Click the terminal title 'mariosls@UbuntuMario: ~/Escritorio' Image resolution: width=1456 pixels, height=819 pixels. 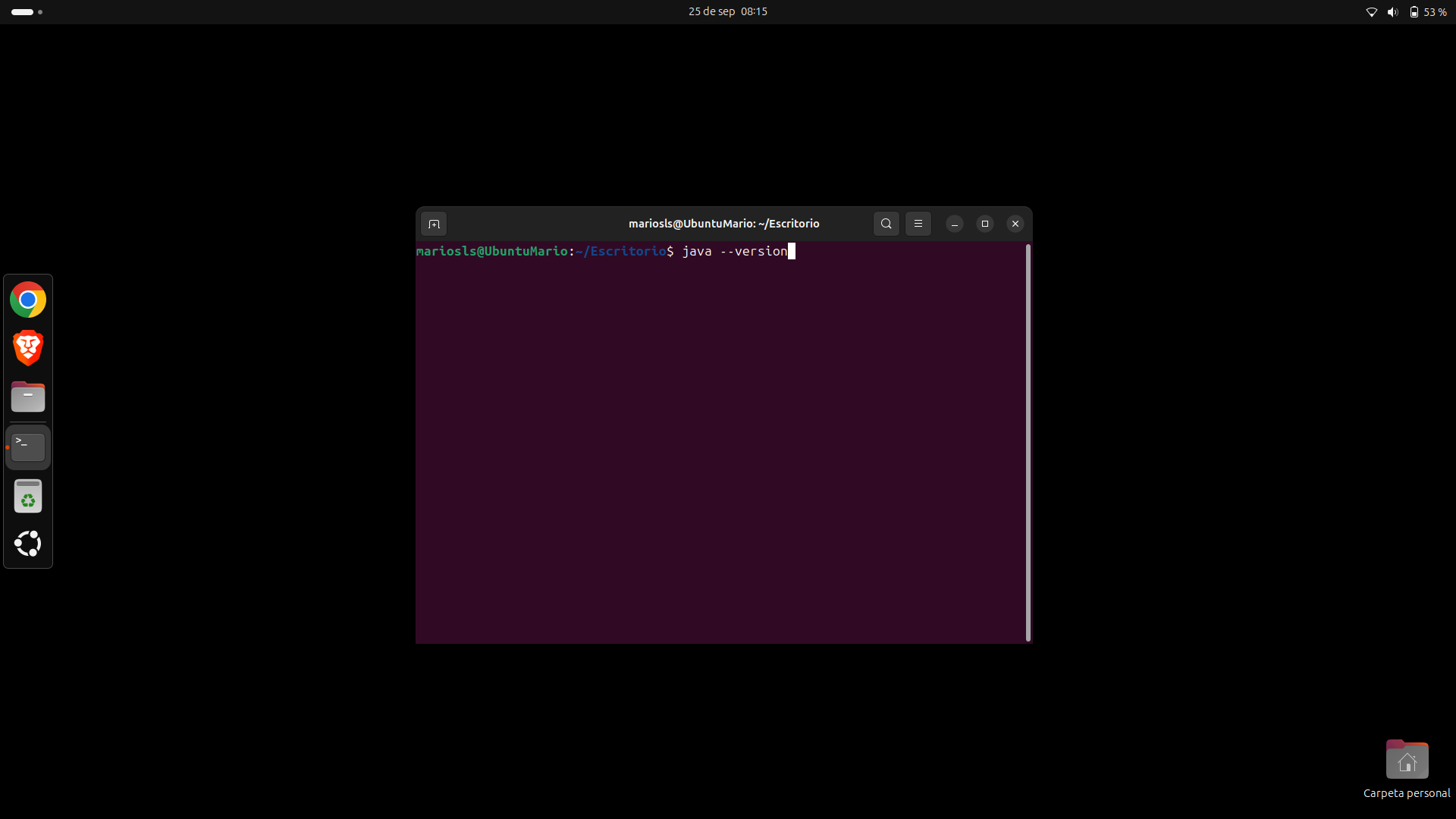pos(723,224)
